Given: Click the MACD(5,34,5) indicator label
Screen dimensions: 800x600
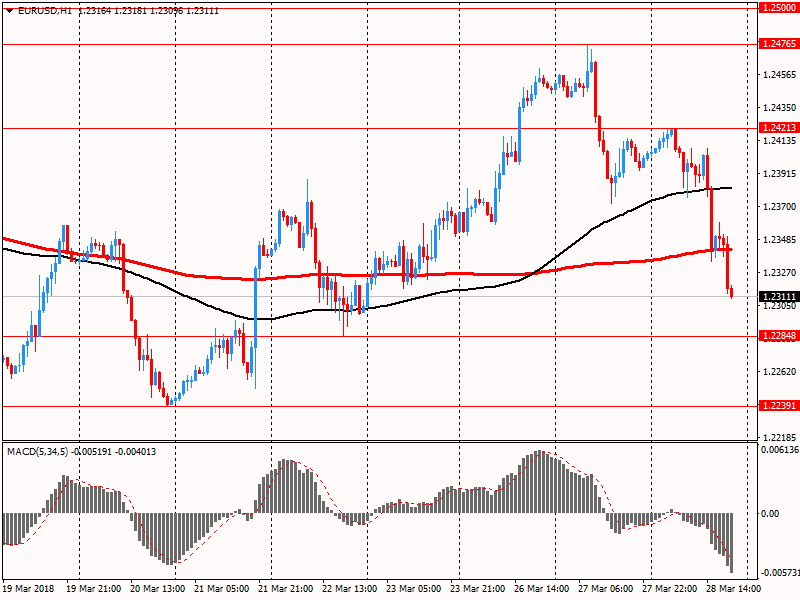Looking at the screenshot, I should point(42,452).
